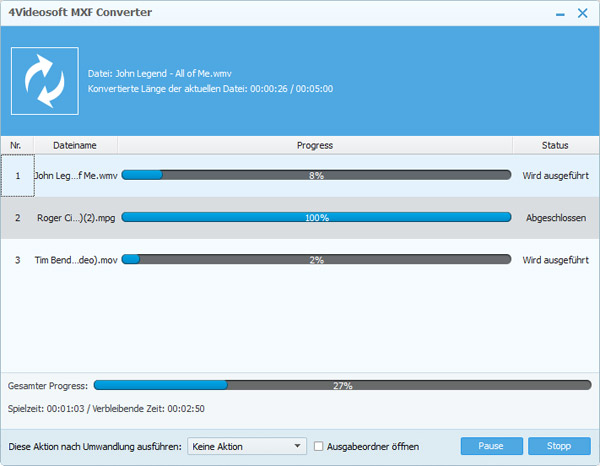Sort by the Dateiname column header
Screen dimensions: 600x466
74,145
